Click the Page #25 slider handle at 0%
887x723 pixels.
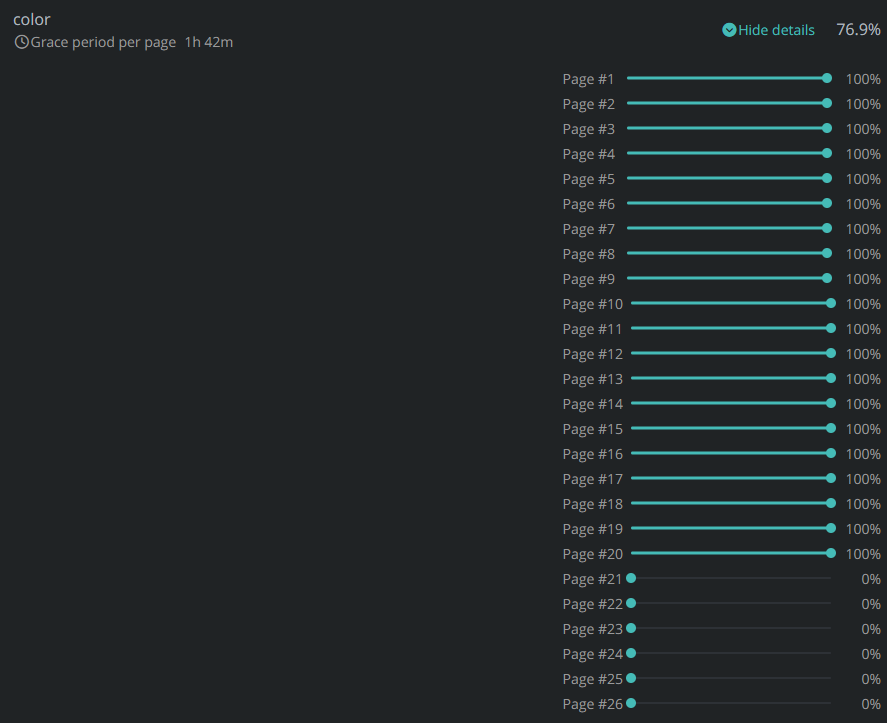tap(631, 678)
